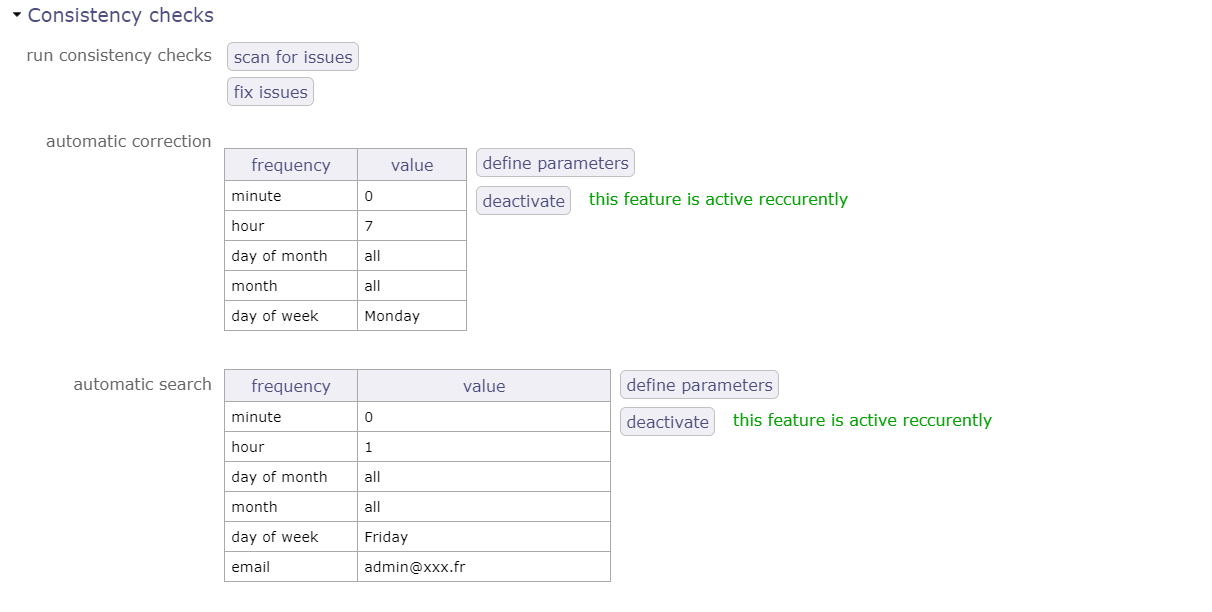
Task: Click the scan for issues button
Action: [293, 57]
